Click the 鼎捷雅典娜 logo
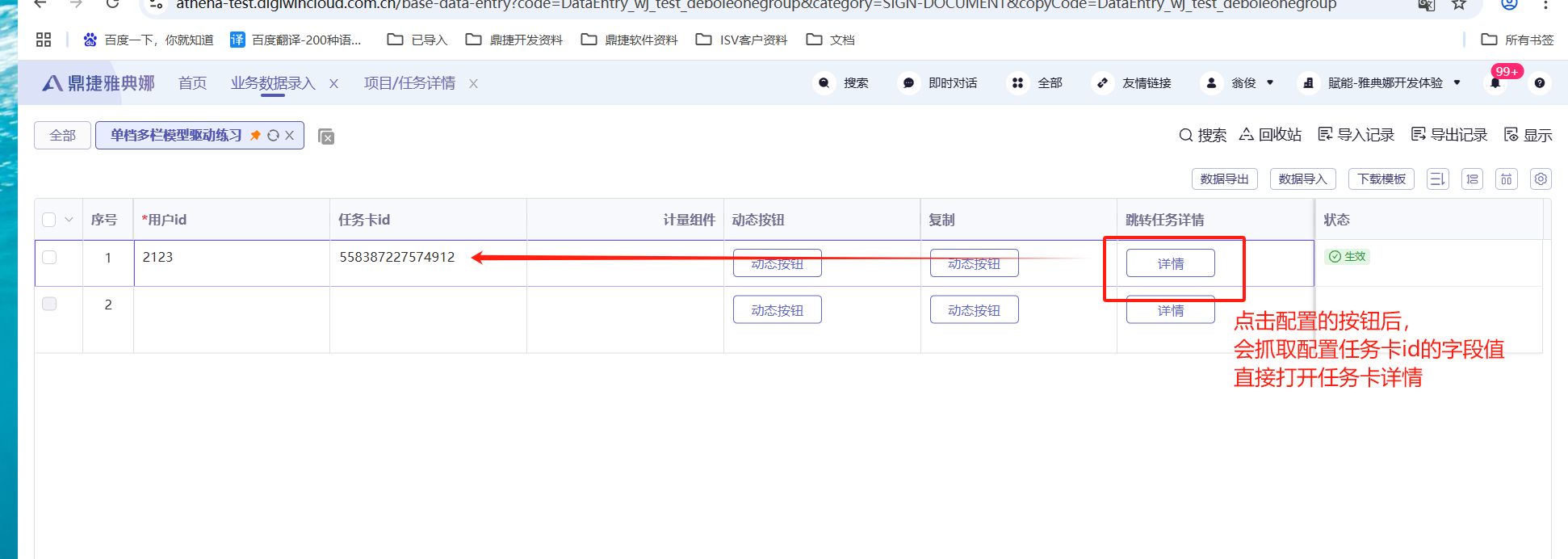The height and width of the screenshot is (559, 1568). [99, 83]
